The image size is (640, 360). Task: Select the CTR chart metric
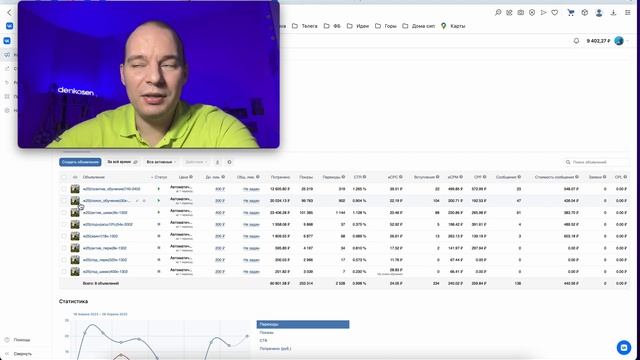tap(263, 340)
